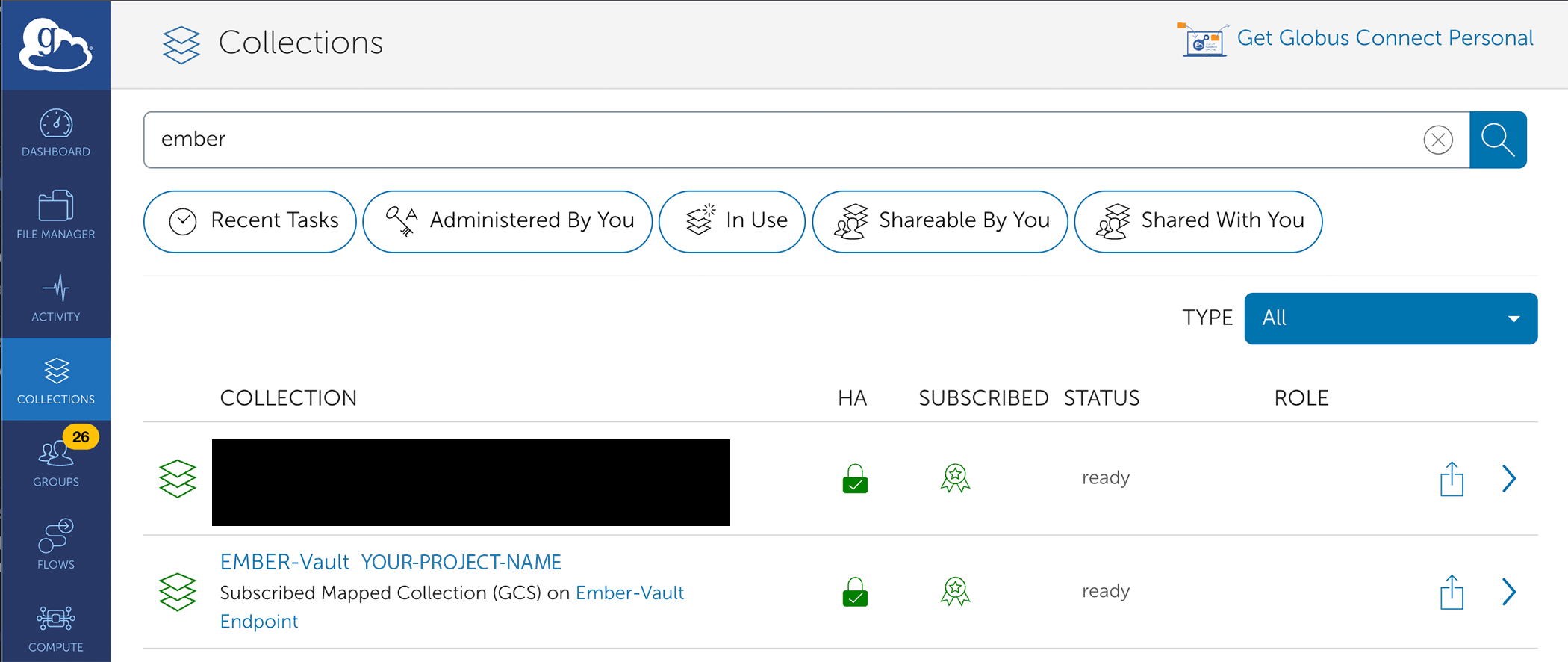Click the Globus Connect Personal laptop icon
This screenshot has width=1568, height=662.
click(1203, 39)
